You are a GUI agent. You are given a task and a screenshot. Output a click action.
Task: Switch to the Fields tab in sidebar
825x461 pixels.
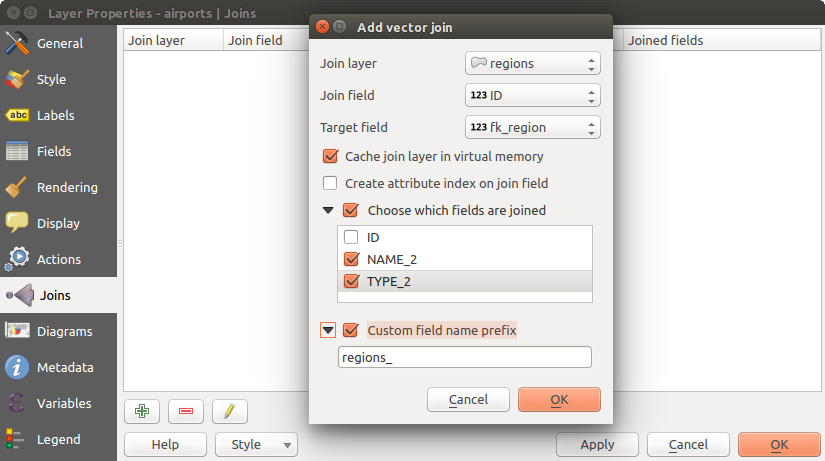53,152
